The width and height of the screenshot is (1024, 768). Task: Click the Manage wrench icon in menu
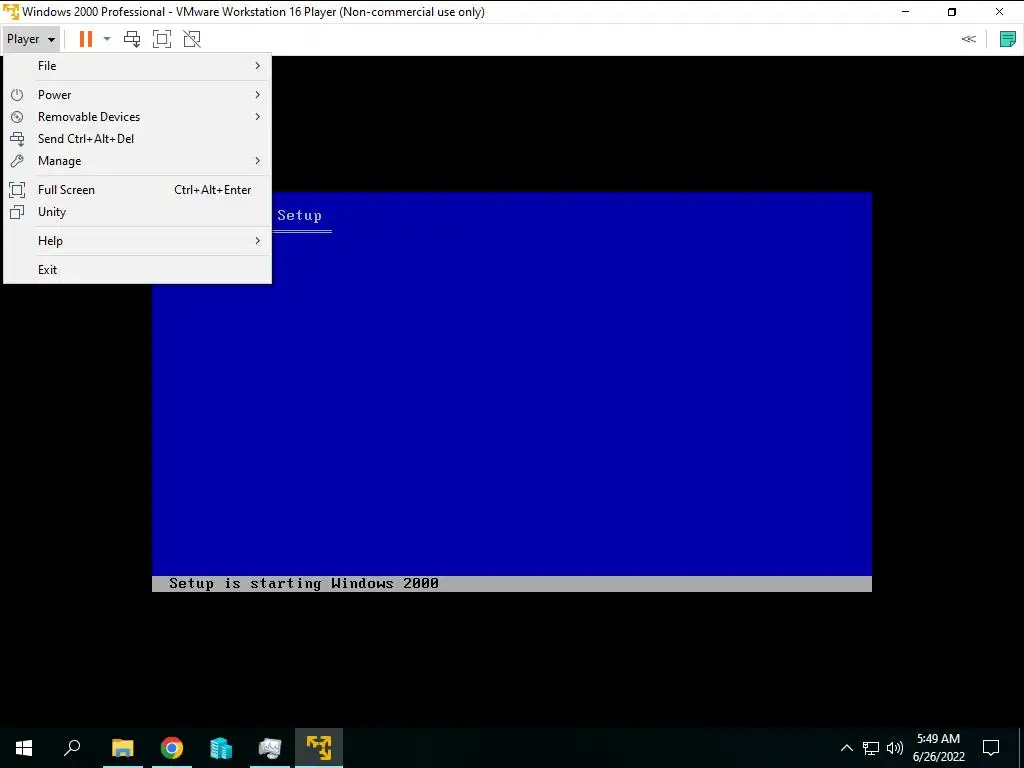(x=17, y=161)
